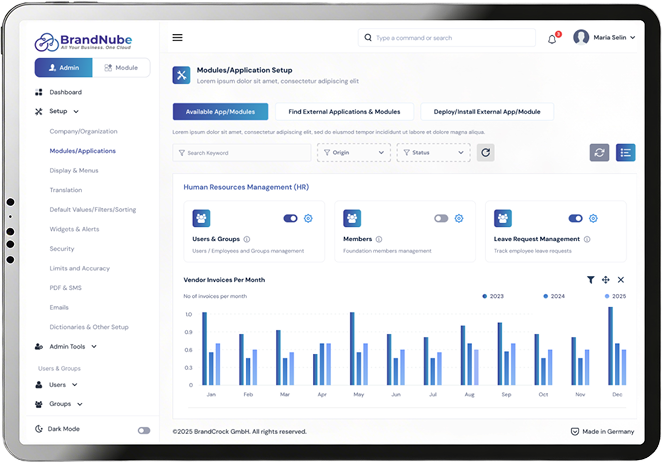Image resolution: width=662 pixels, height=462 pixels.
Task: Click the chart filter funnel icon
Action: [591, 280]
